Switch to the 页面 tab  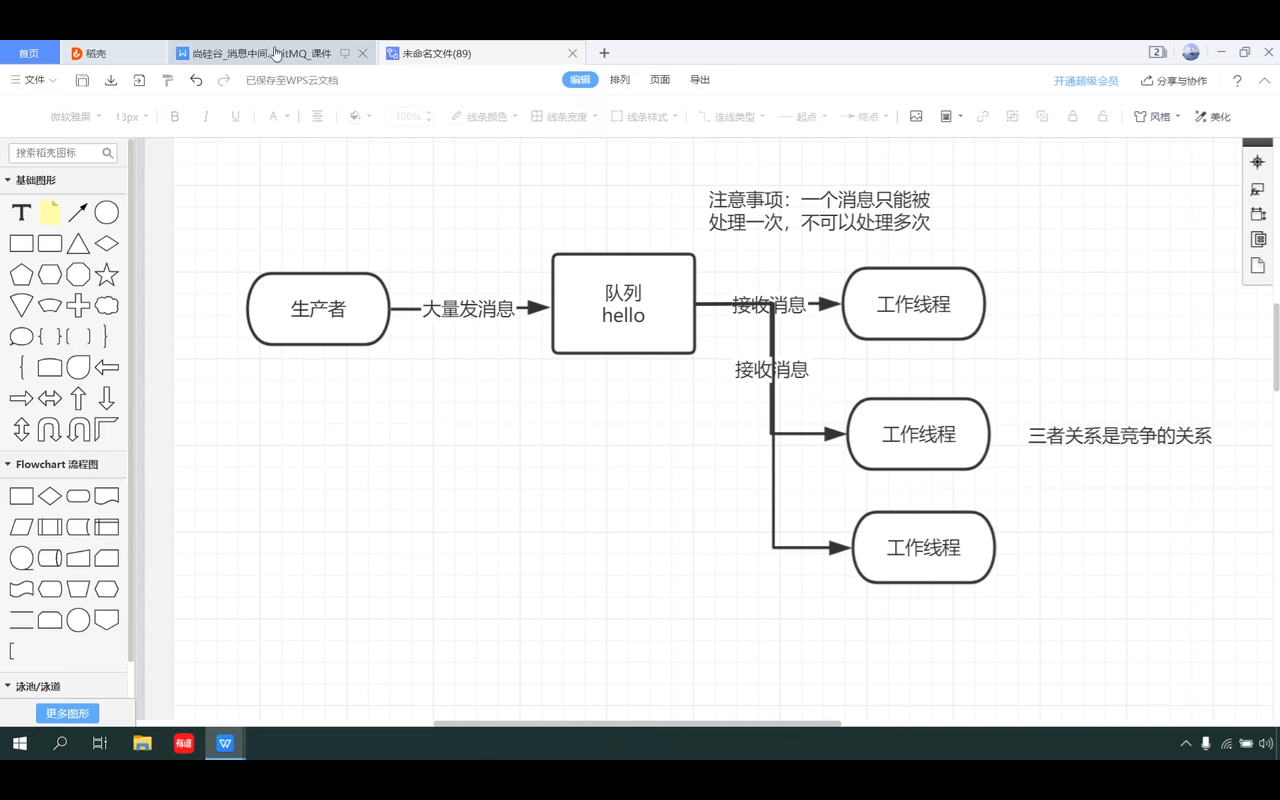point(660,80)
